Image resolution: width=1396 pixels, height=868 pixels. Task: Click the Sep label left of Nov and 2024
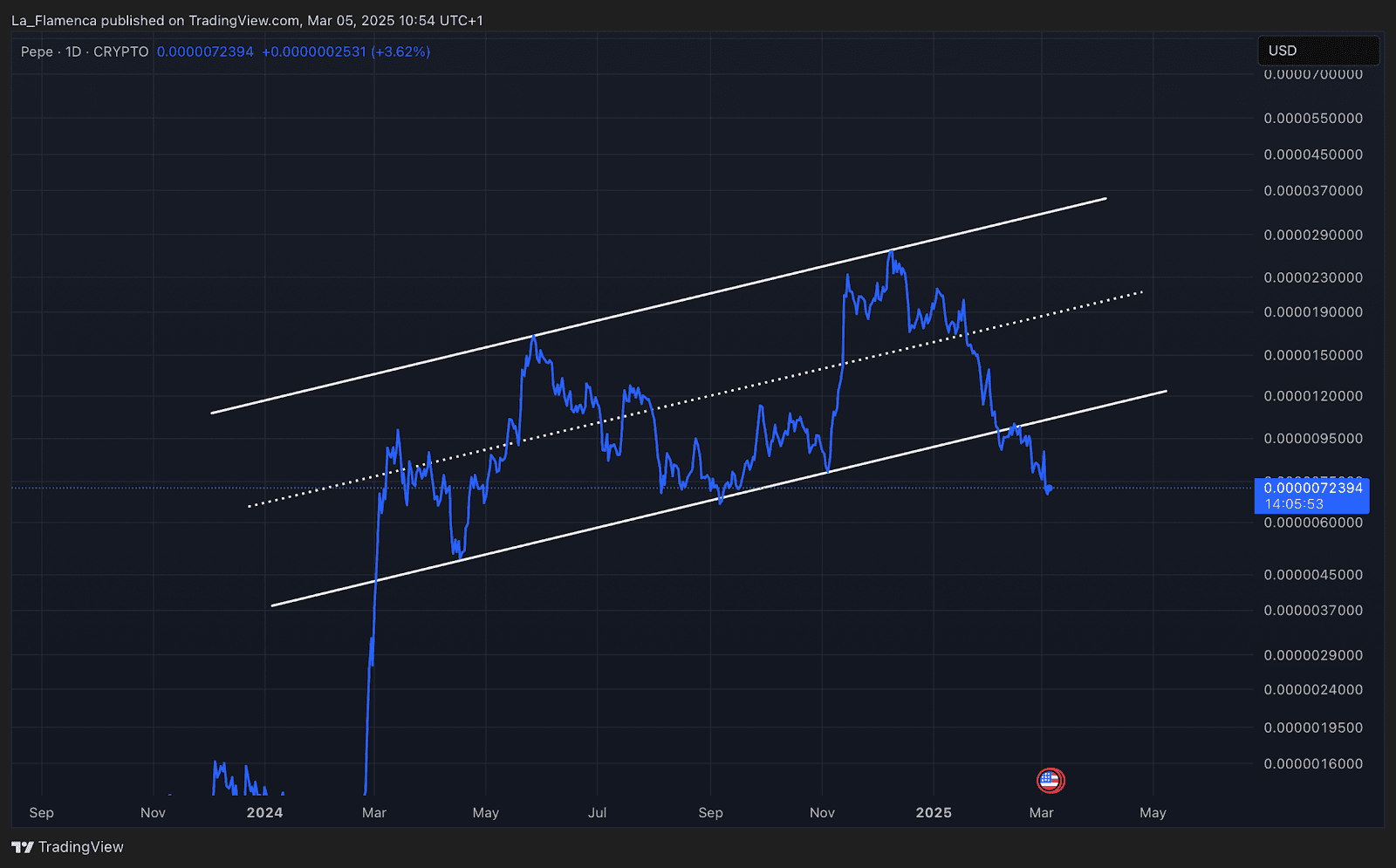coord(41,813)
